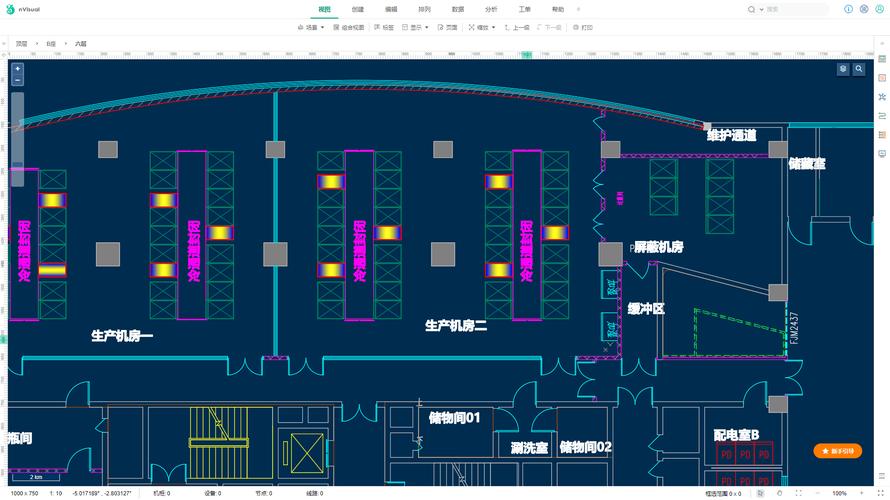
Task: Select the 储物间01 room label
Action: tap(454, 418)
